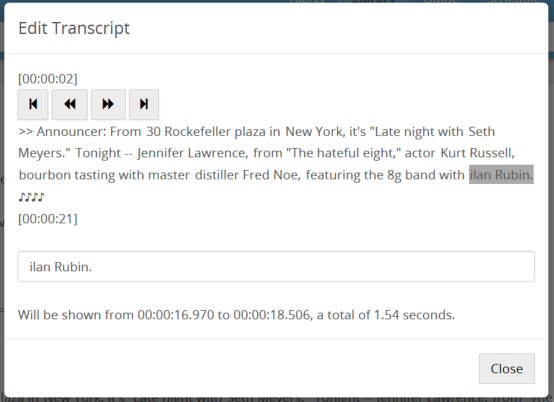The image size is (554, 402).
Task: Click on 'Jennifer Lawrence,' in the transcript
Action: 193,153
